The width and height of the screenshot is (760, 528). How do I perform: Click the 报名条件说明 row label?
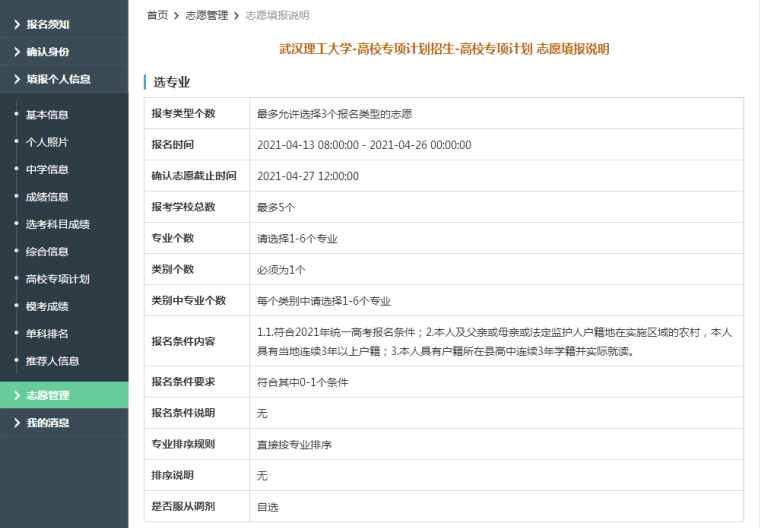[x=183, y=413]
